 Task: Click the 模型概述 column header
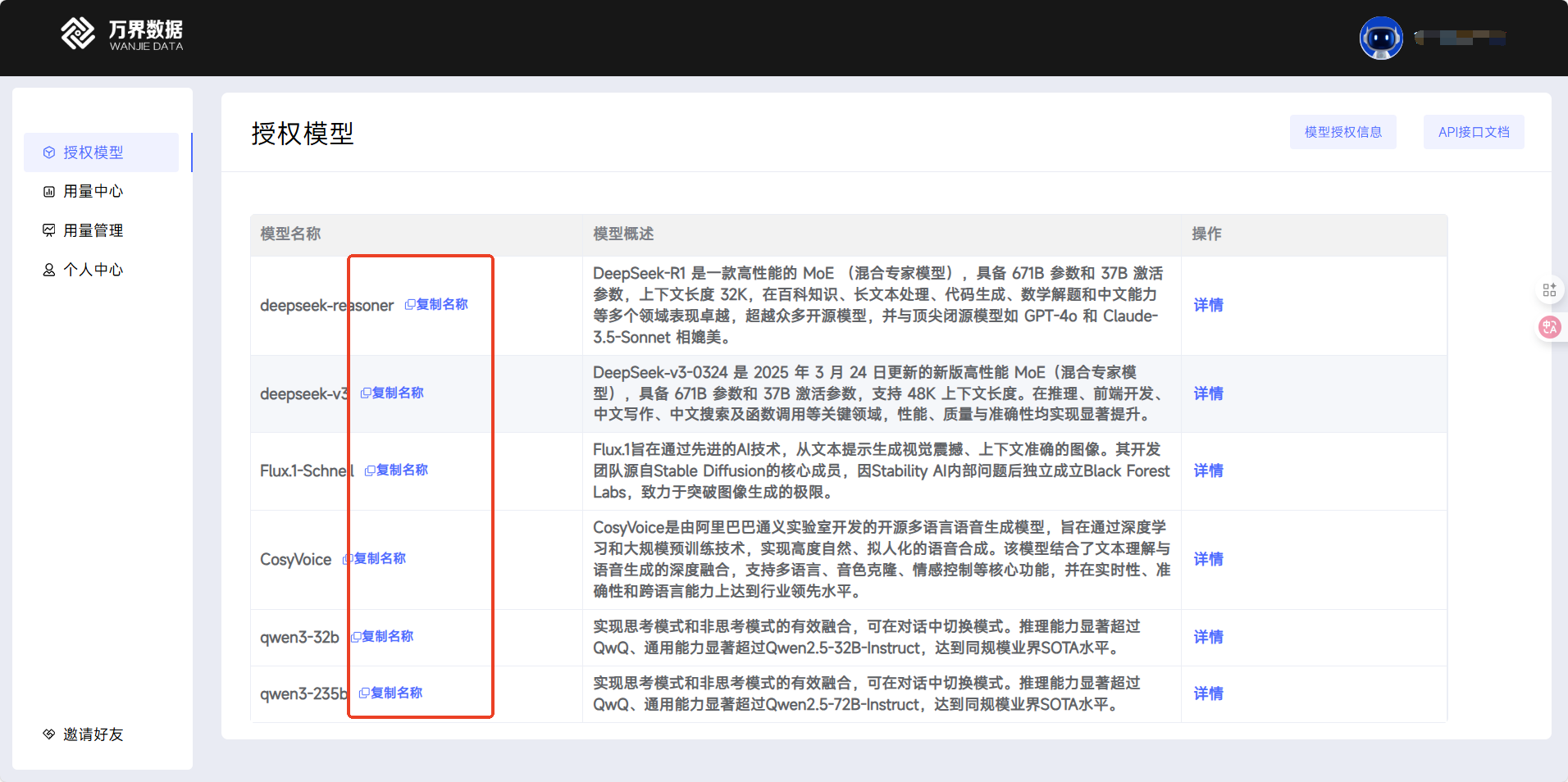623,234
